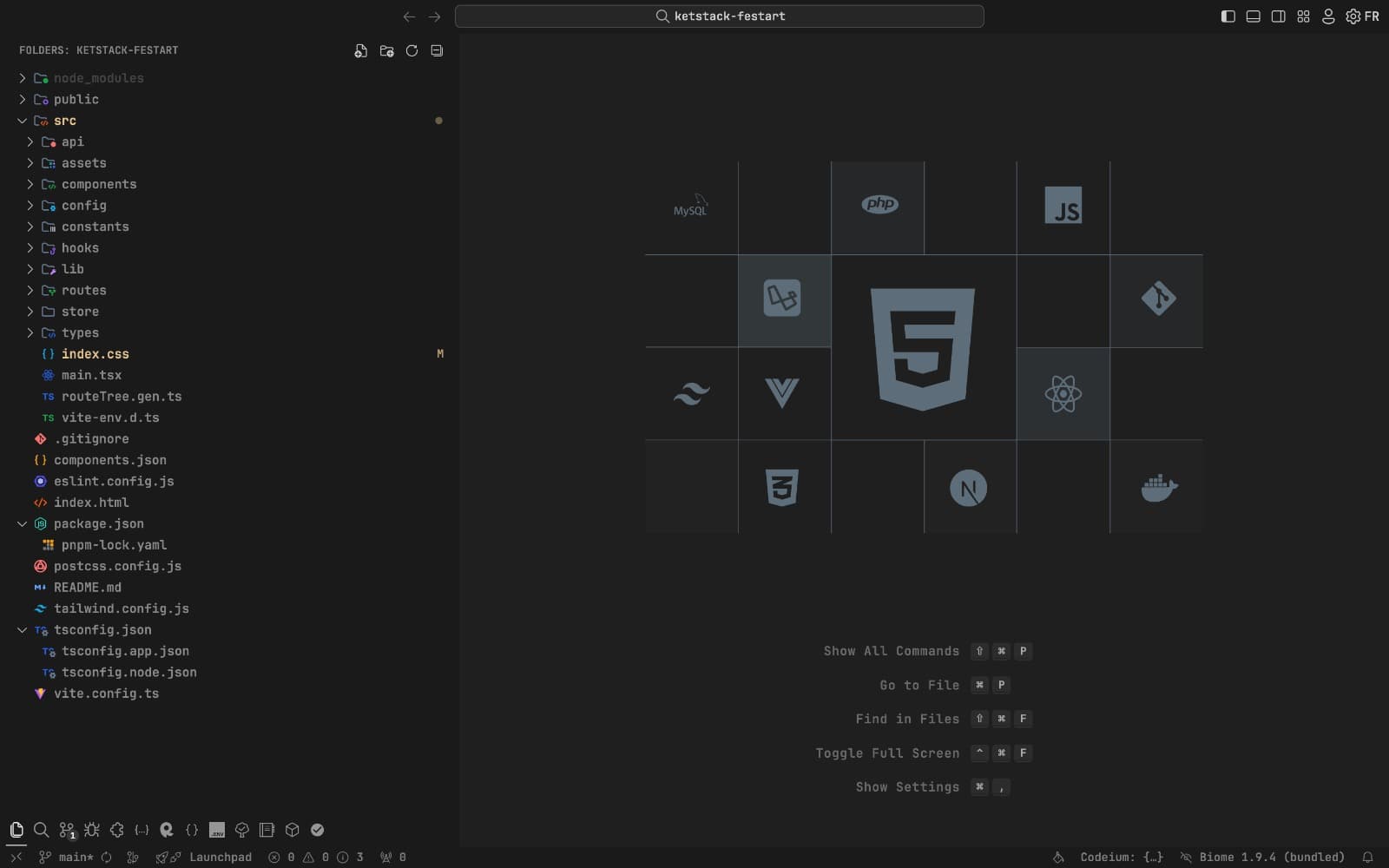
Task: Open the Explorer view in activity bar
Action: [16, 830]
